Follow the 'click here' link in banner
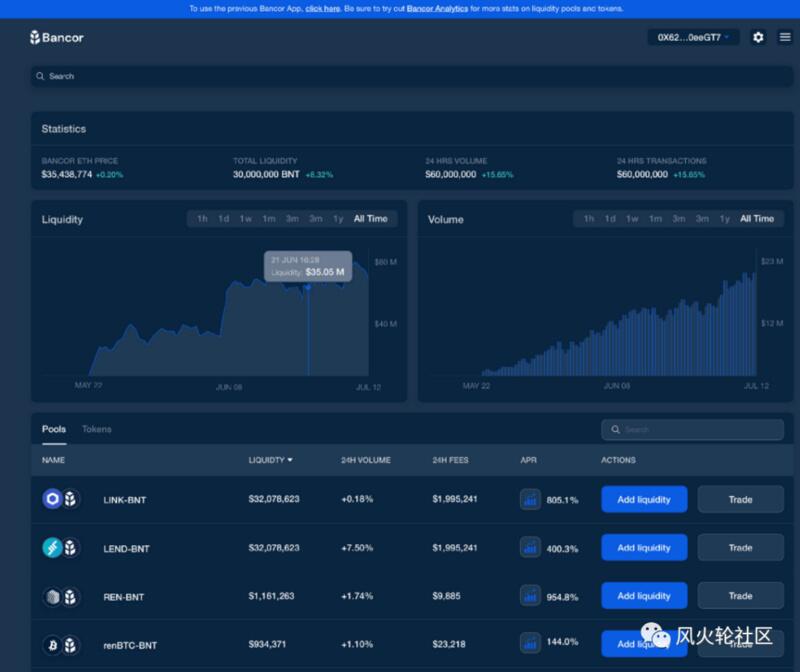This screenshot has height=672, width=800. (322, 9)
